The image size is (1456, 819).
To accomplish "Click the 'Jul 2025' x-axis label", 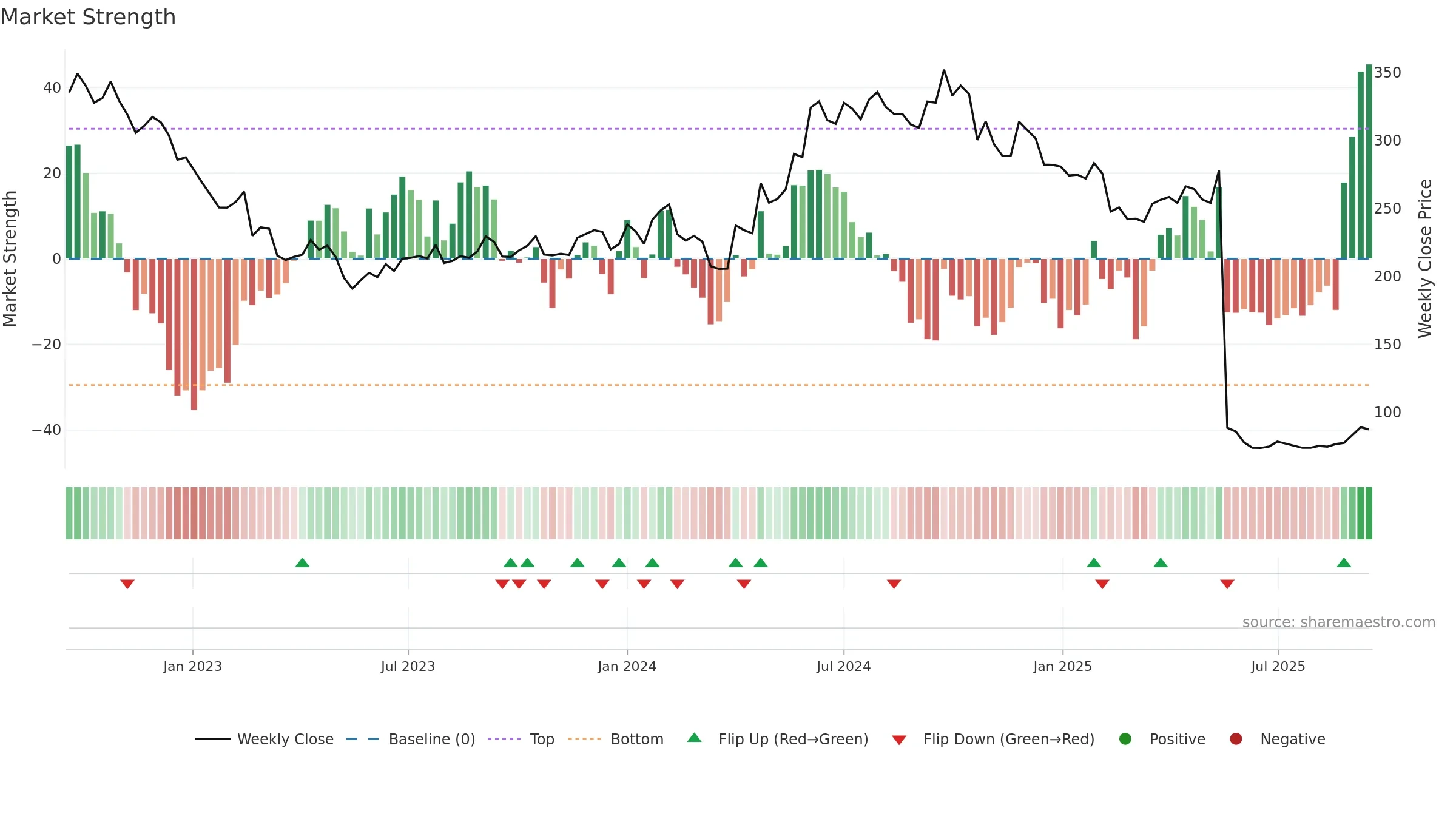I will [x=1278, y=666].
